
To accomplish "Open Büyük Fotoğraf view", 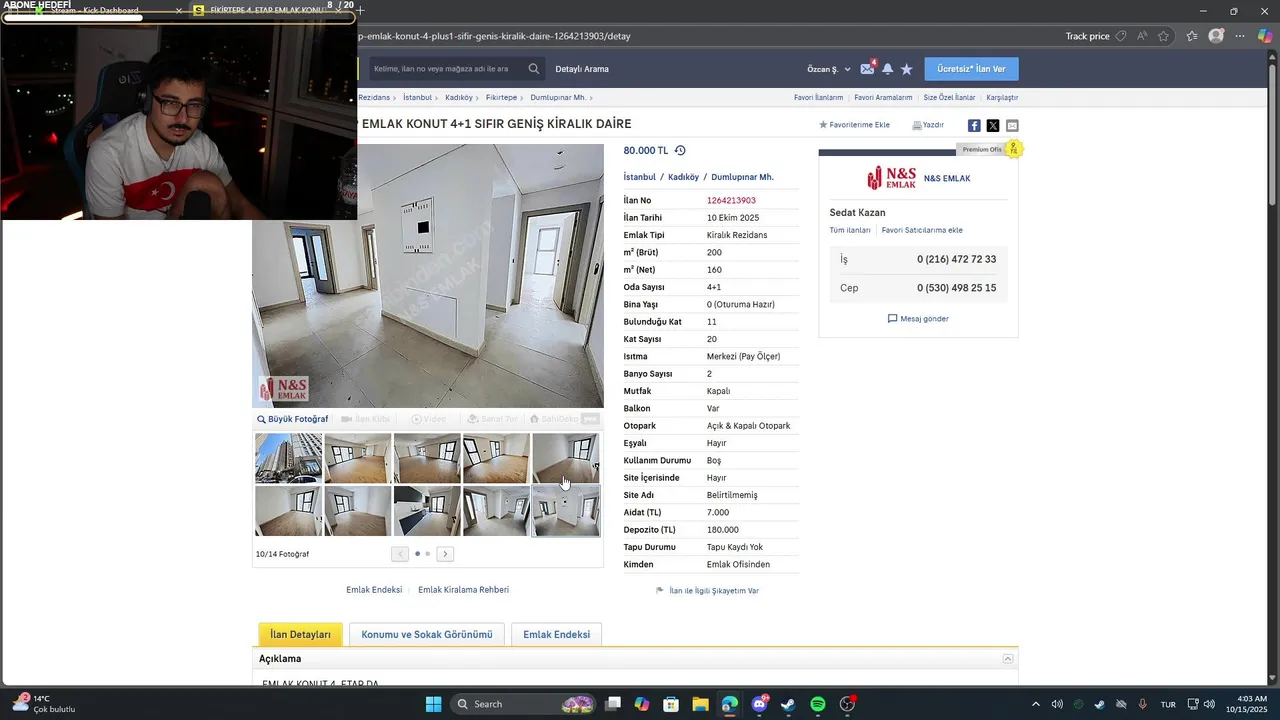I will (x=292, y=419).
